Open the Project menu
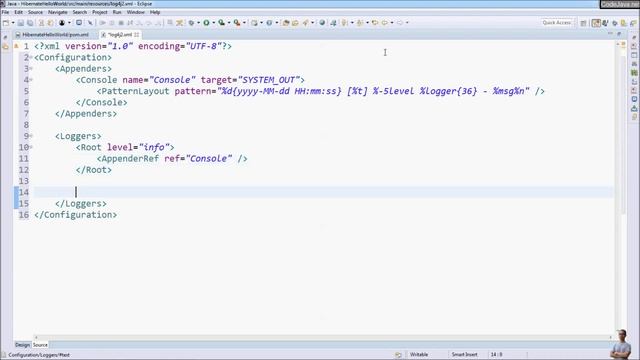This screenshot has height=360, width=640. point(100,12)
